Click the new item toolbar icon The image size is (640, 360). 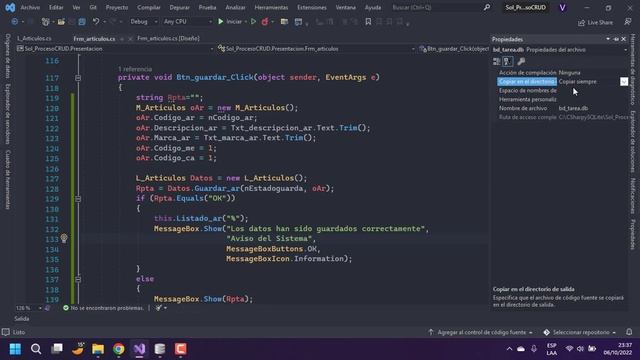pos(45,22)
